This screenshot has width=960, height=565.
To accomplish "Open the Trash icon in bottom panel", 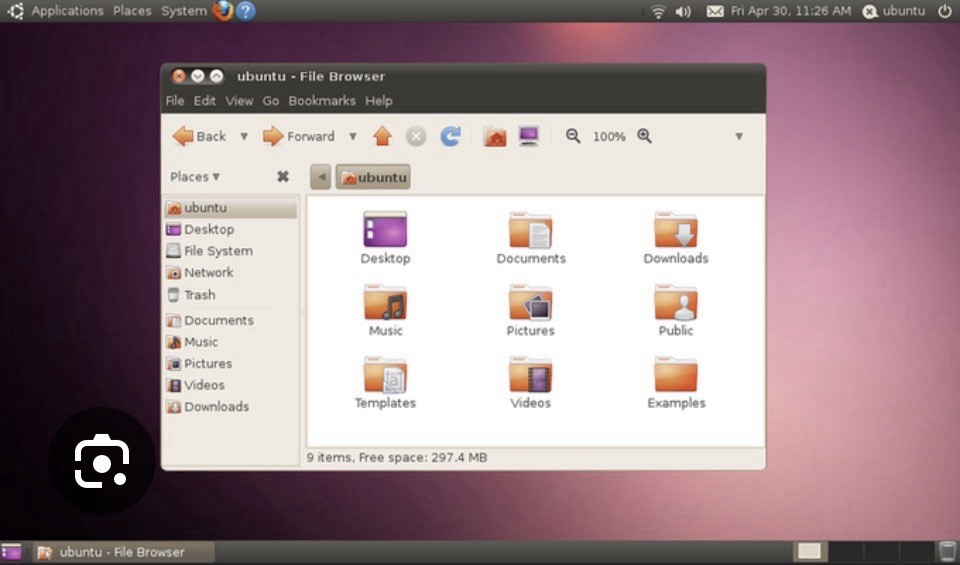I will pos(947,552).
